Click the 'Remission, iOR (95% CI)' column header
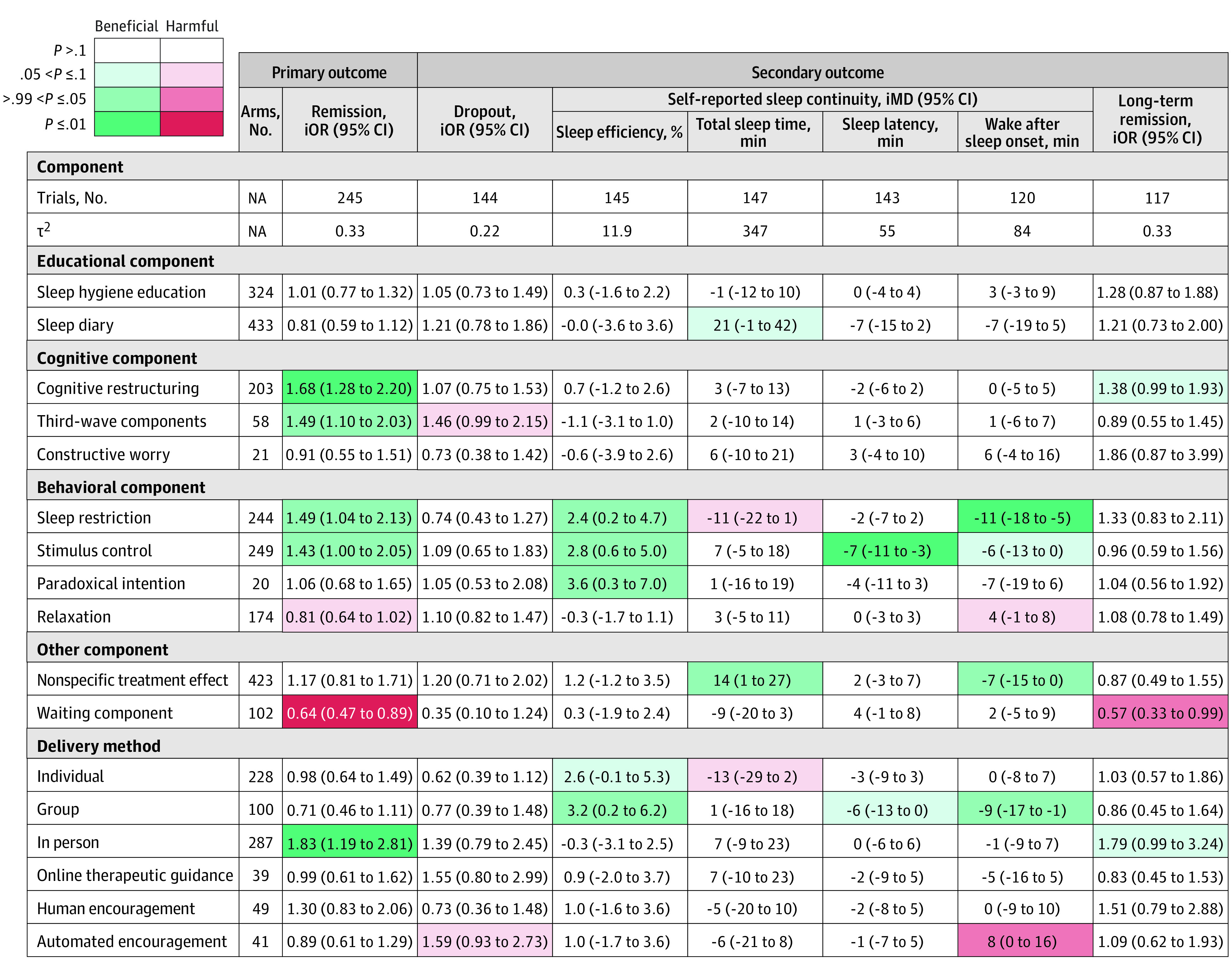This screenshot has width=1232, height=973. pyautogui.click(x=349, y=120)
